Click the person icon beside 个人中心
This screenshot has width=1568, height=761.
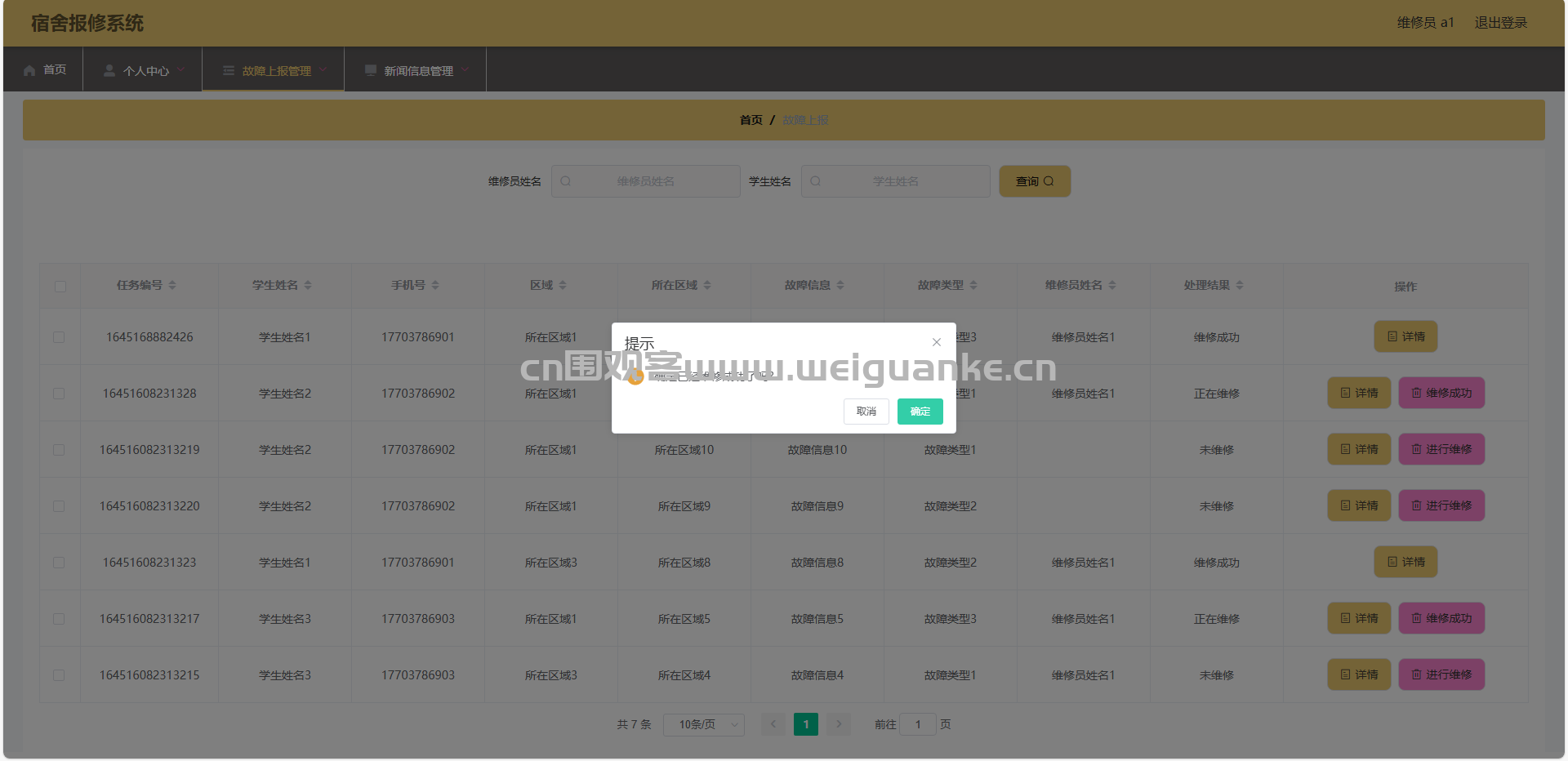click(x=109, y=70)
